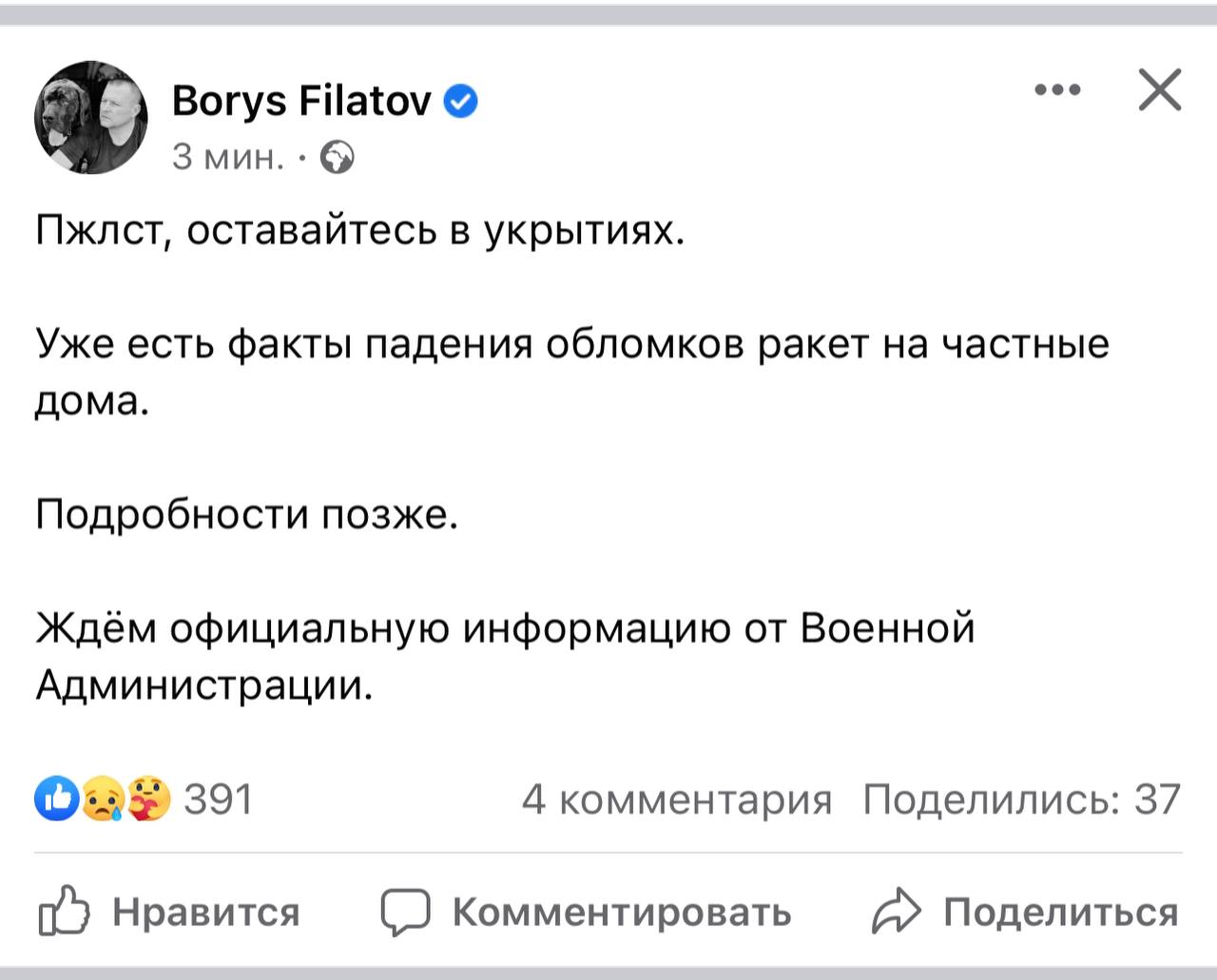This screenshot has width=1217, height=980.
Task: Open the Borys Filatov profile name link
Action: tap(301, 100)
